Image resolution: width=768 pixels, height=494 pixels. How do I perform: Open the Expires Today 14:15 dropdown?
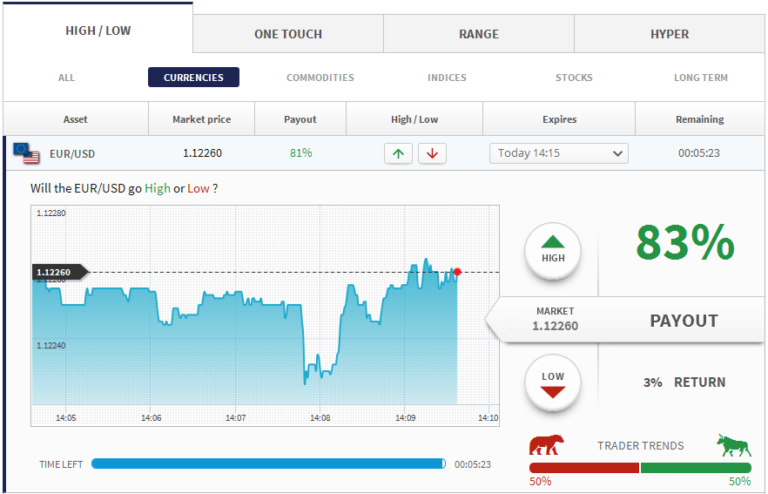coord(558,153)
